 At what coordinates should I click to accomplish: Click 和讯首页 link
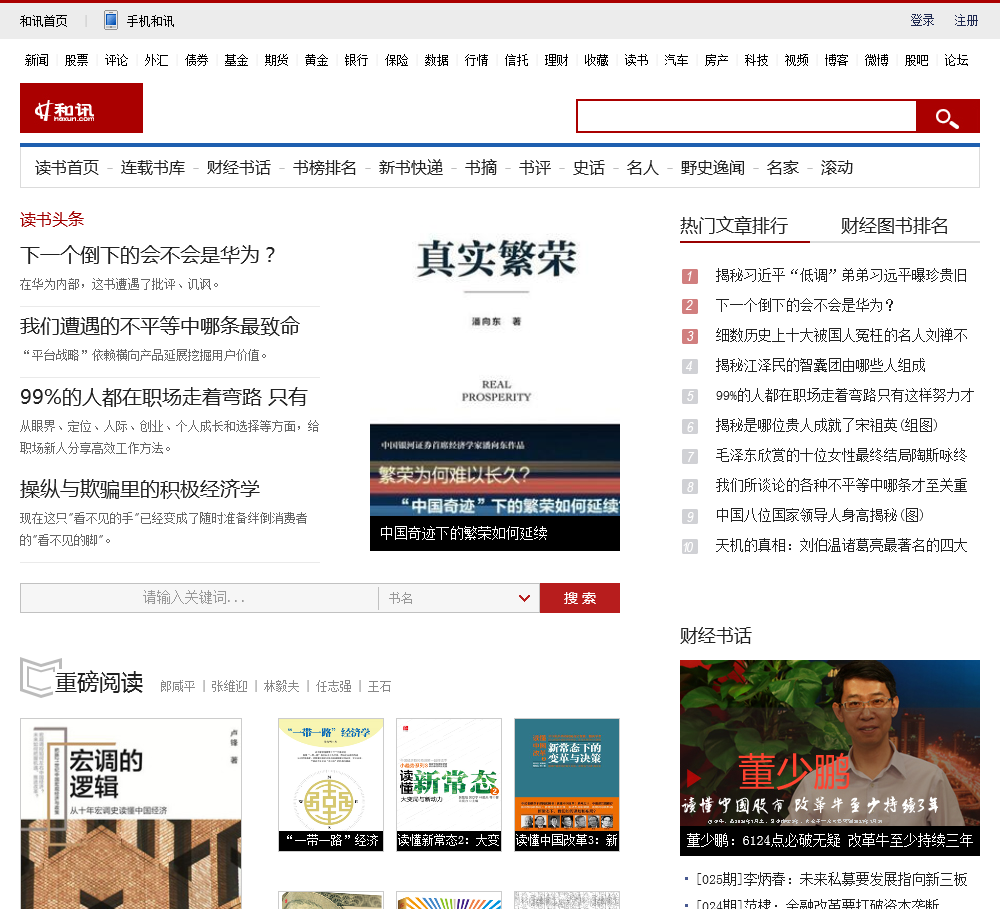(43, 21)
